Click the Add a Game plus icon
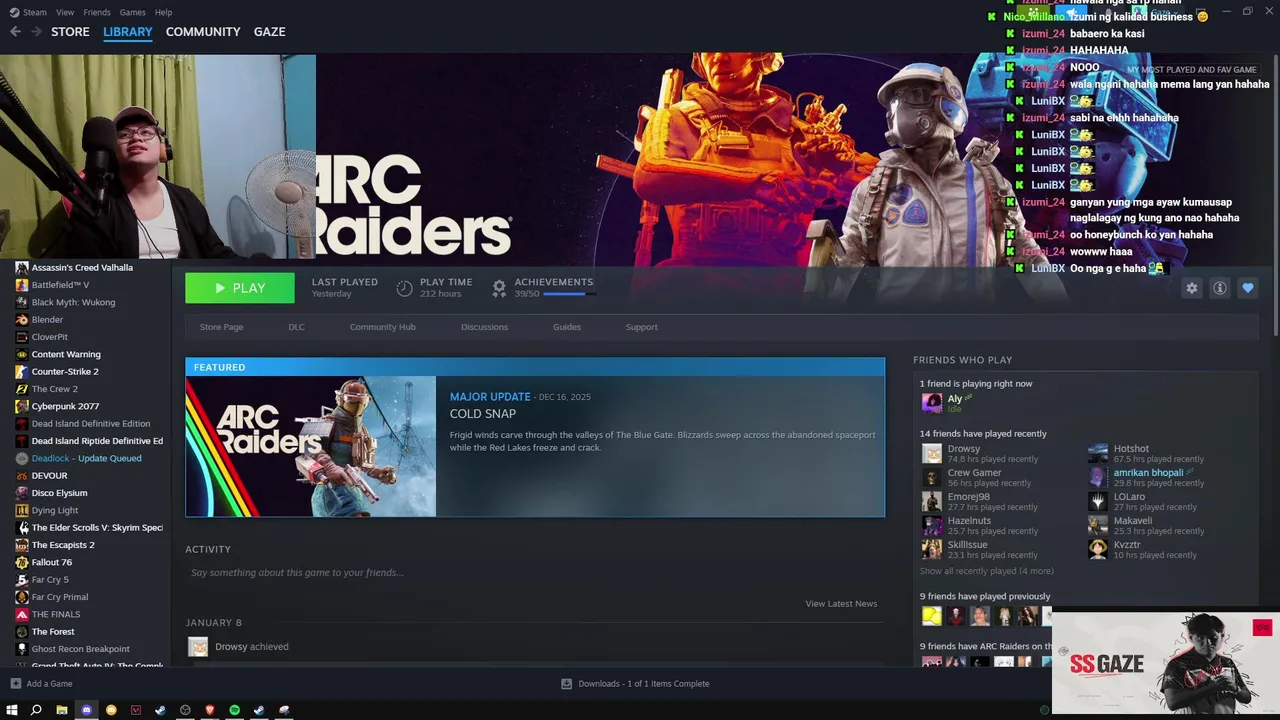Screen dimensions: 1280x720 pyautogui.click(x=15, y=684)
